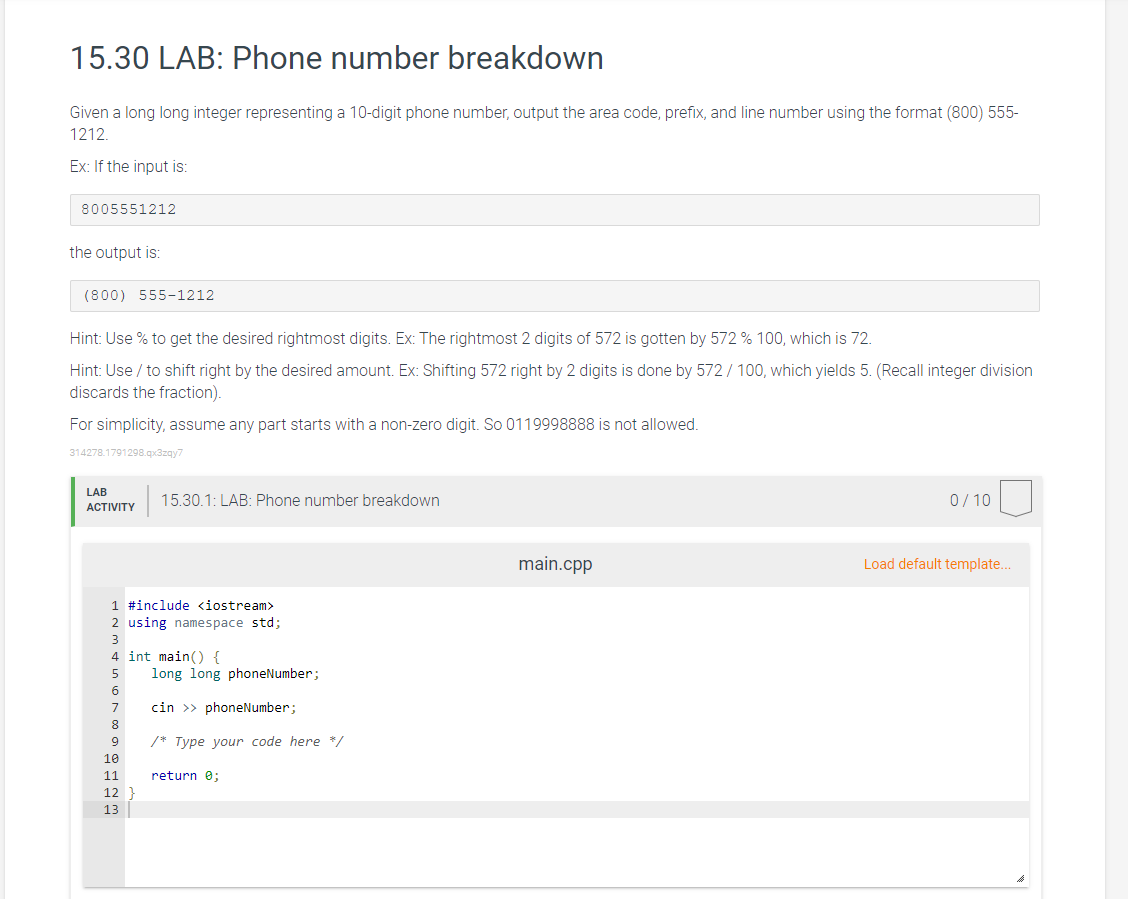Click line number 9 in the gutter
This screenshot has width=1128, height=899.
(114, 741)
